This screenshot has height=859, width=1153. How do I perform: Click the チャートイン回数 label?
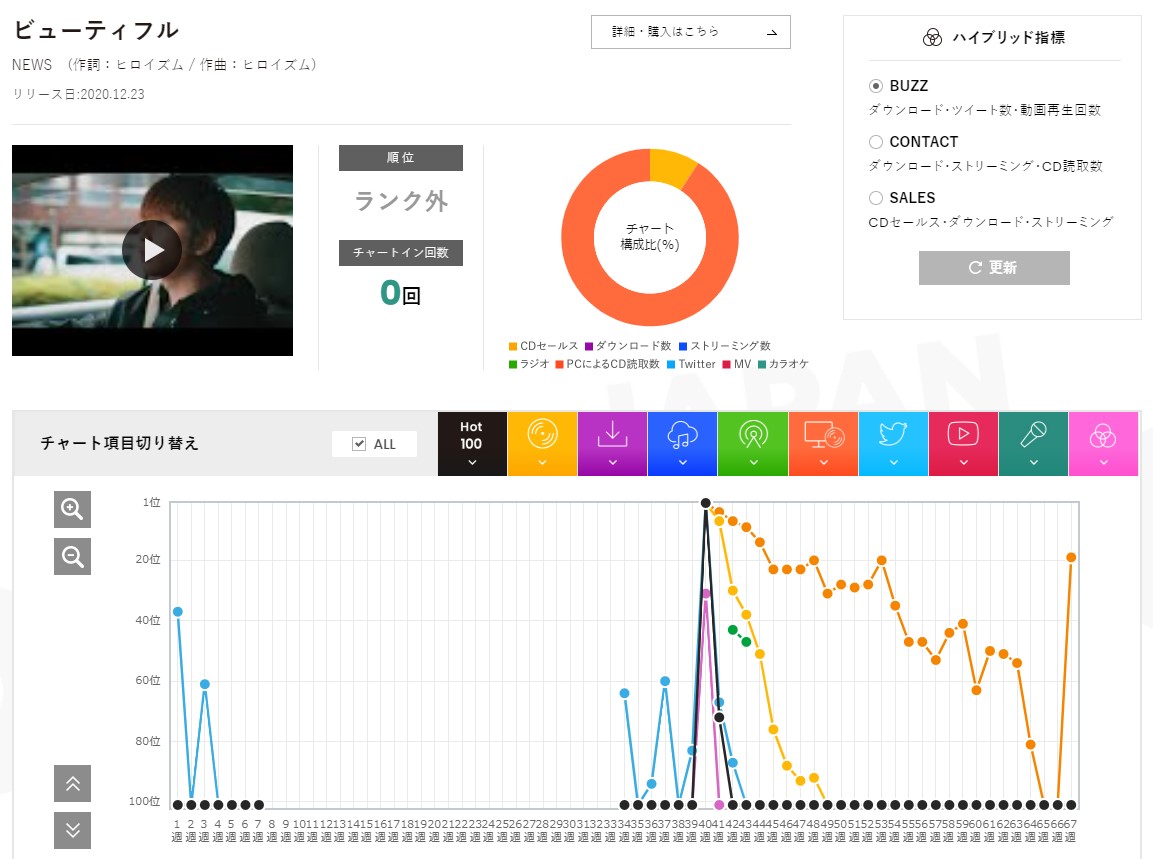pos(401,253)
